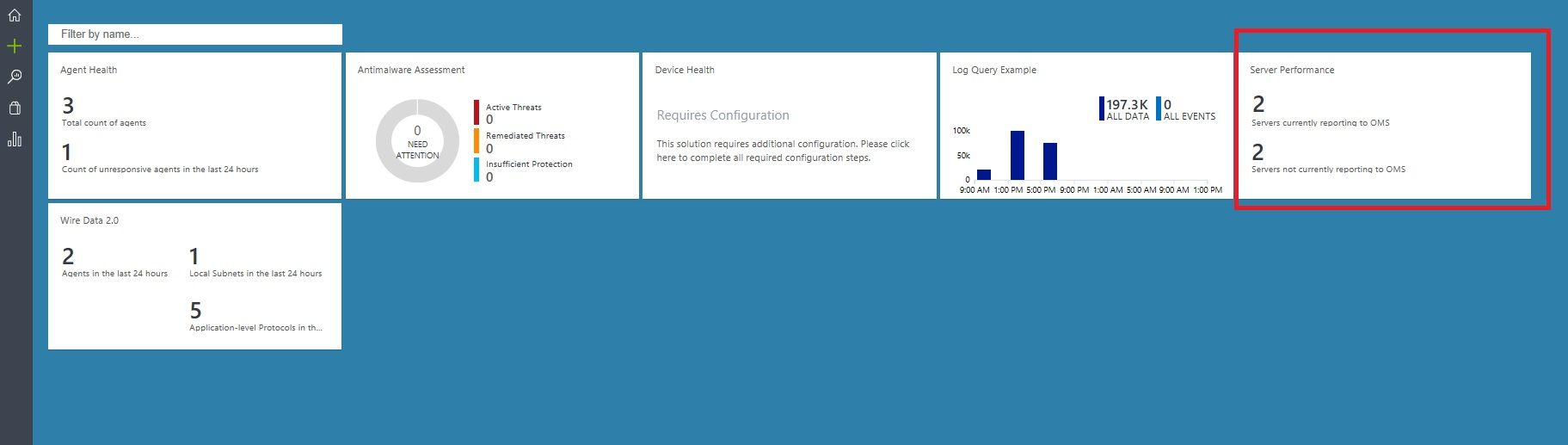Click the red Active Threats swatch
Viewport: 1568px width, 445px height.
(477, 112)
